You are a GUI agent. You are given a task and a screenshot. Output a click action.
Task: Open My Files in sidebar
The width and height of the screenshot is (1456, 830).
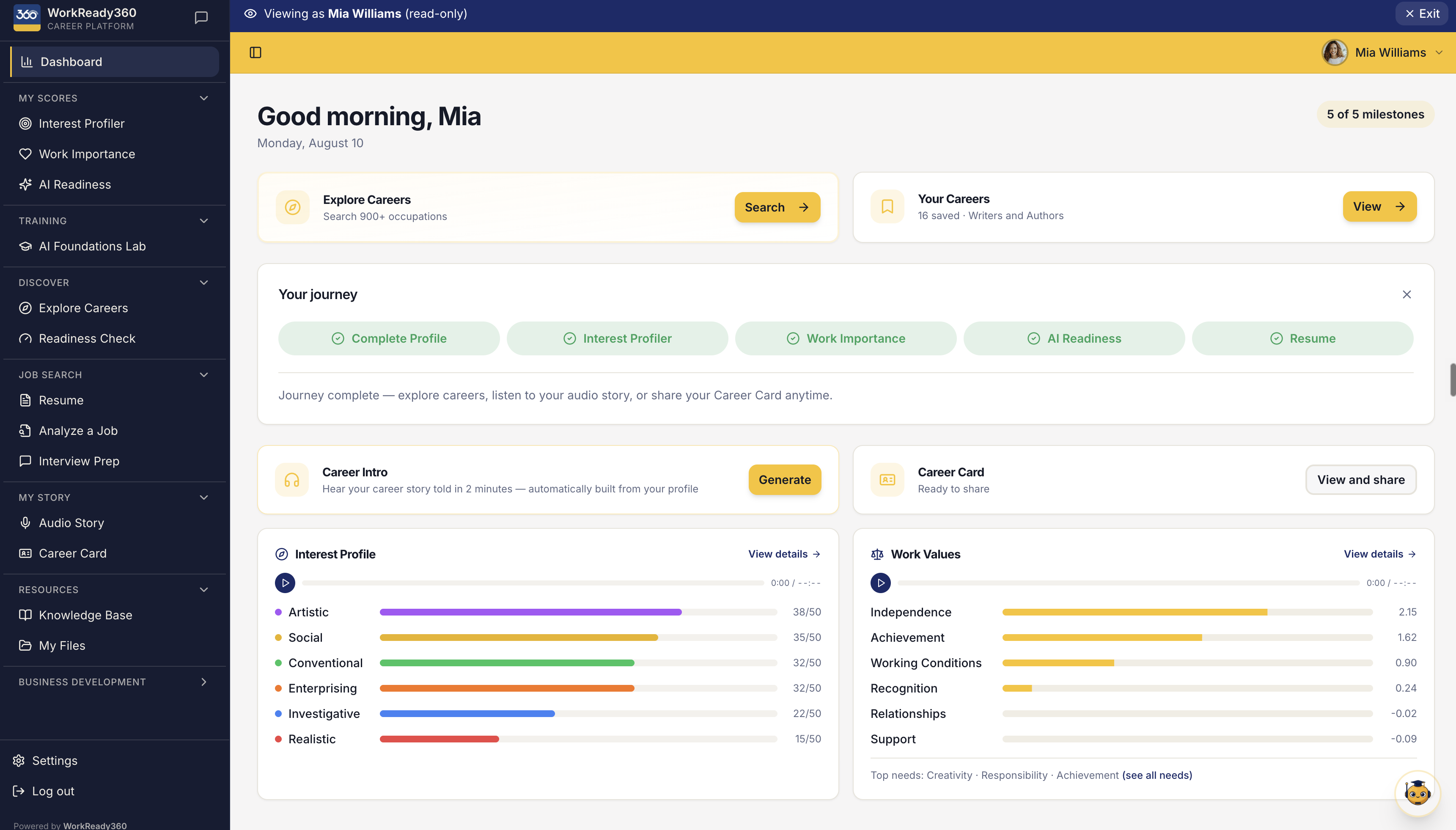point(115,646)
